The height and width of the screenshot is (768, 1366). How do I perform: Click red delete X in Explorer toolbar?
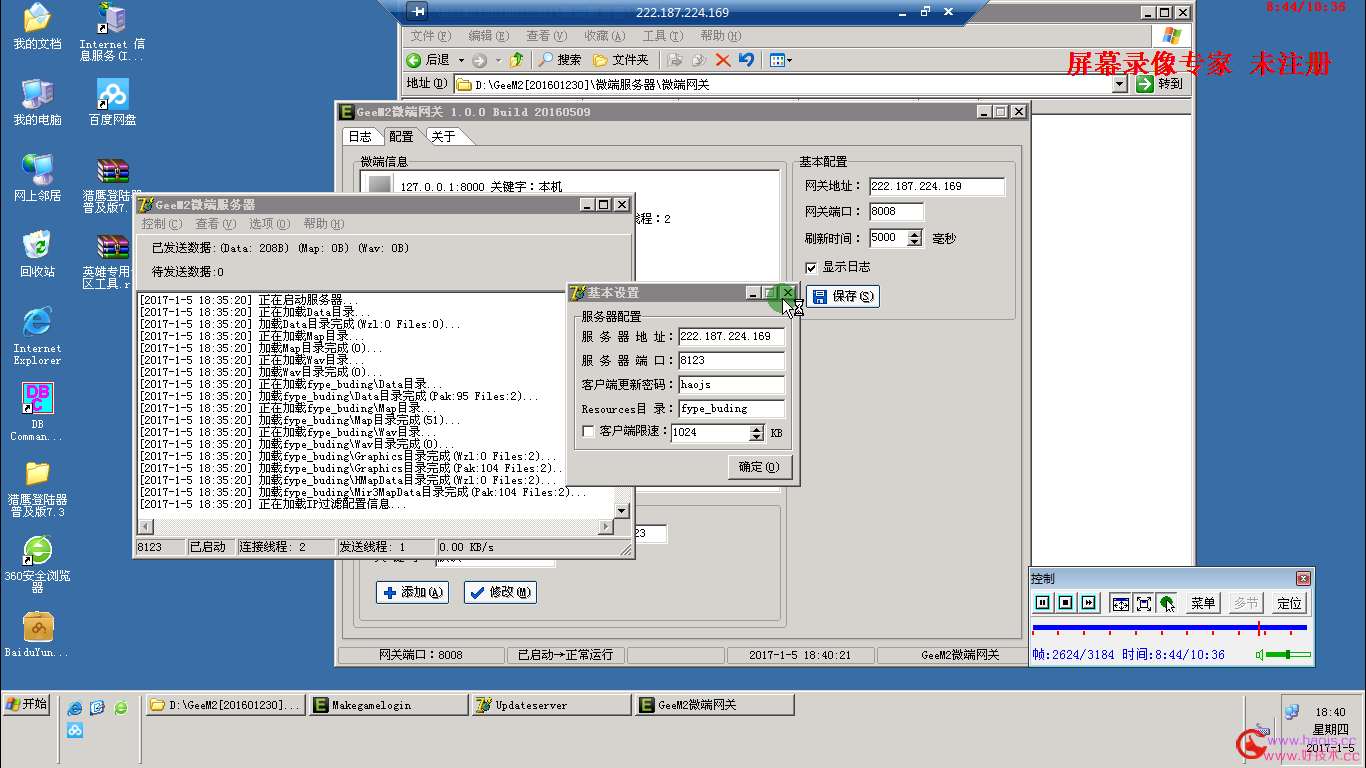pyautogui.click(x=723, y=60)
